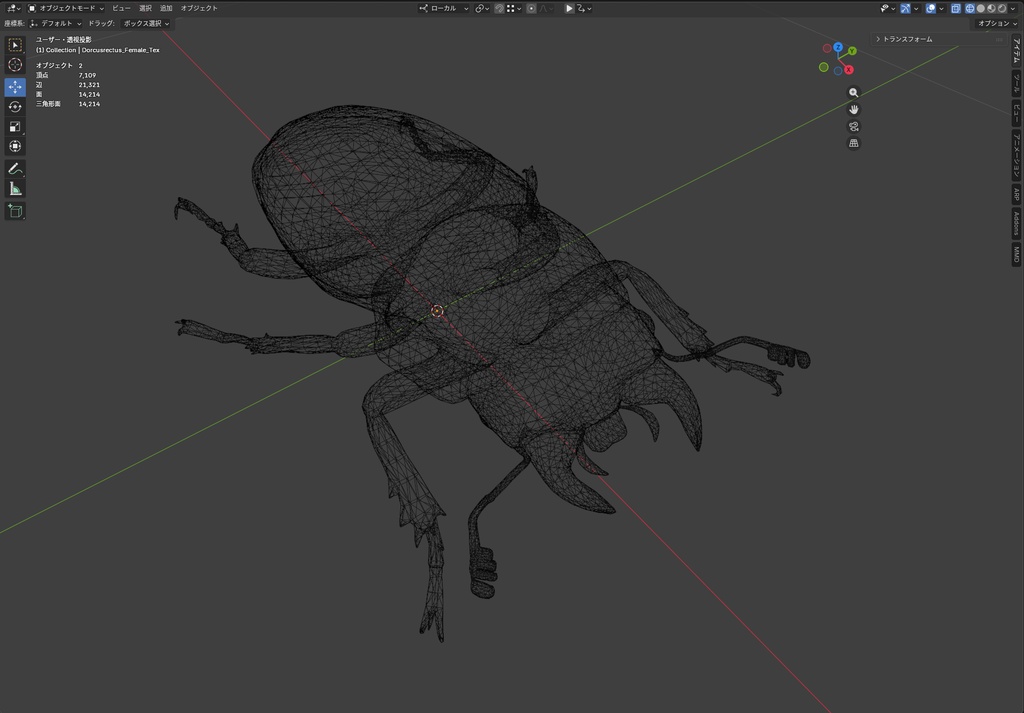
Task: Open the オブジェクト menu
Action: 199,8
